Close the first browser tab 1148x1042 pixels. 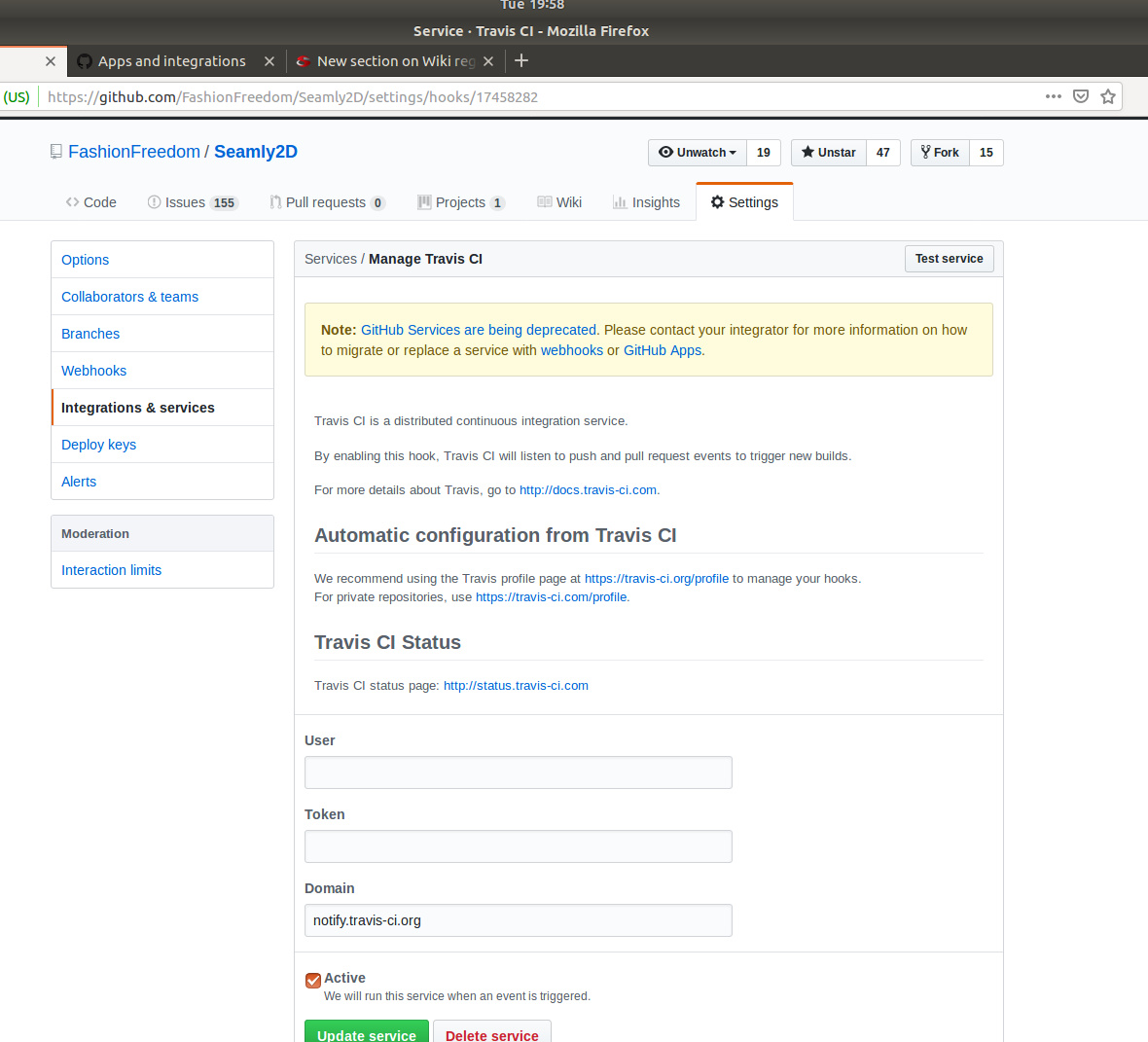51,61
